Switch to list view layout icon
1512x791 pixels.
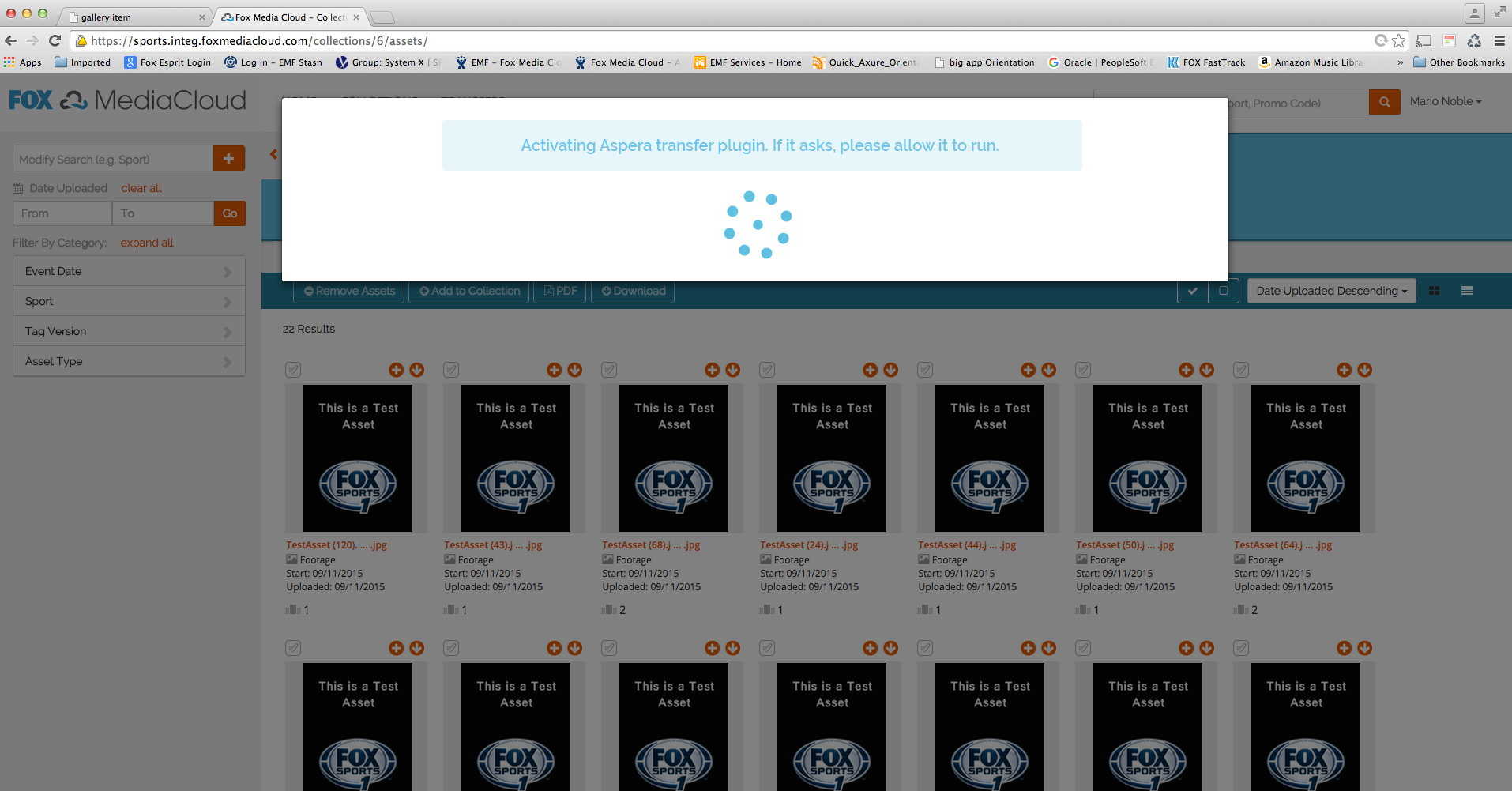(x=1466, y=291)
